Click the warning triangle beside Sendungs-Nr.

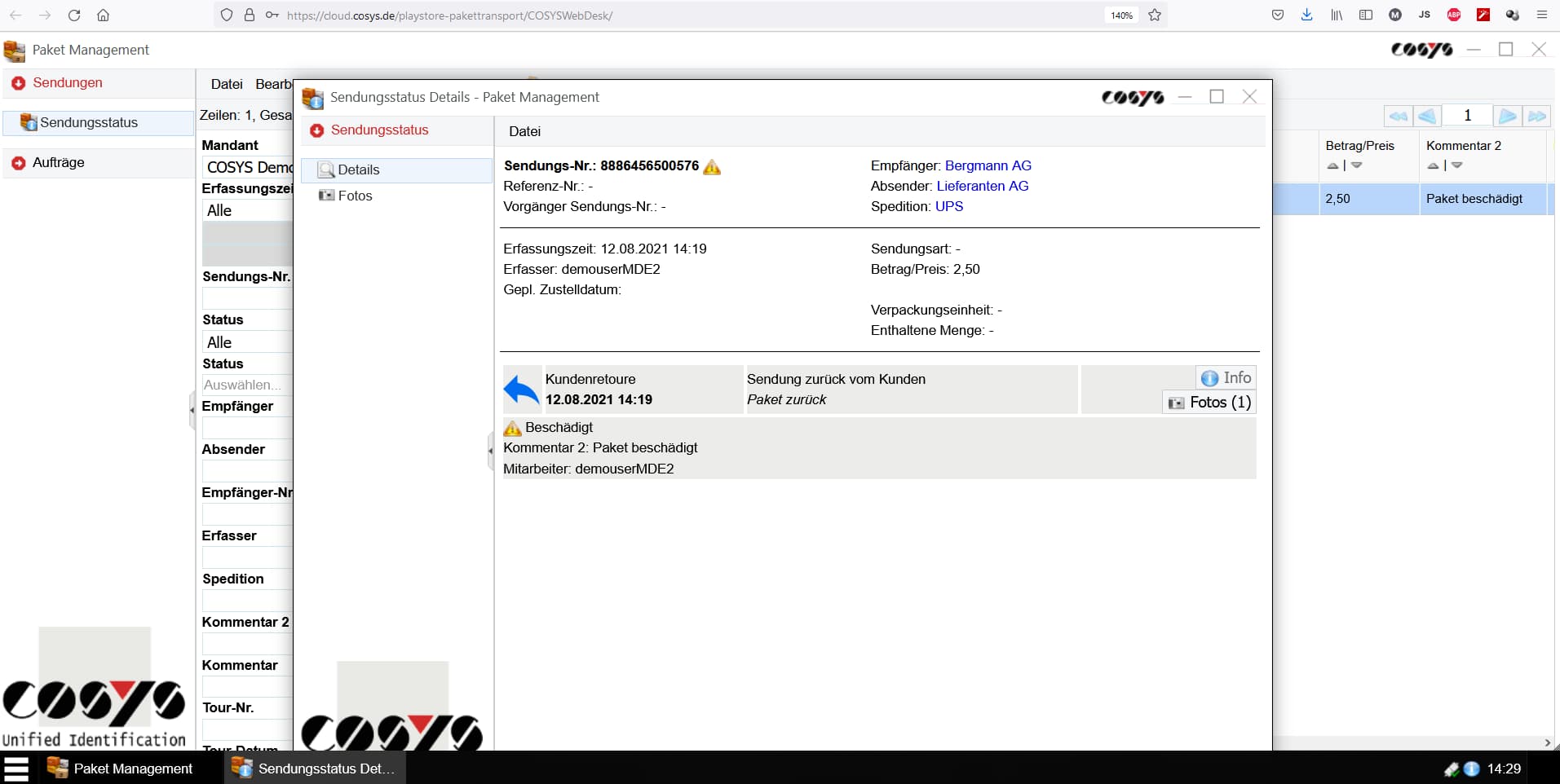point(712,167)
